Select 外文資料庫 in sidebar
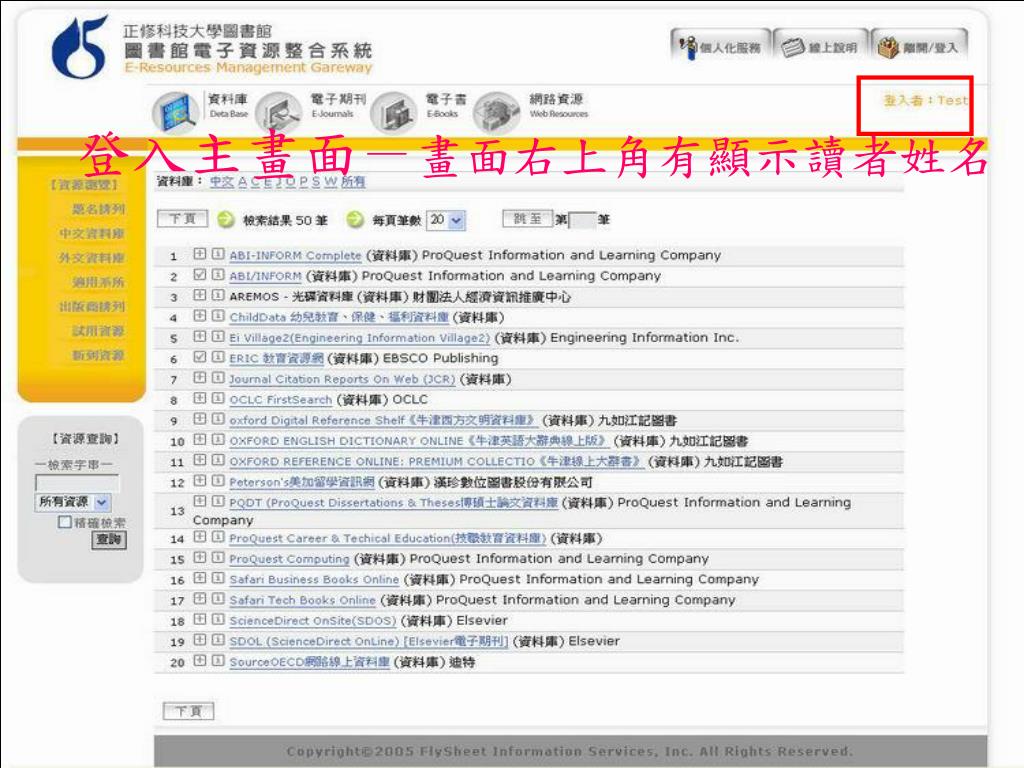The width and height of the screenshot is (1024, 768). [91, 257]
